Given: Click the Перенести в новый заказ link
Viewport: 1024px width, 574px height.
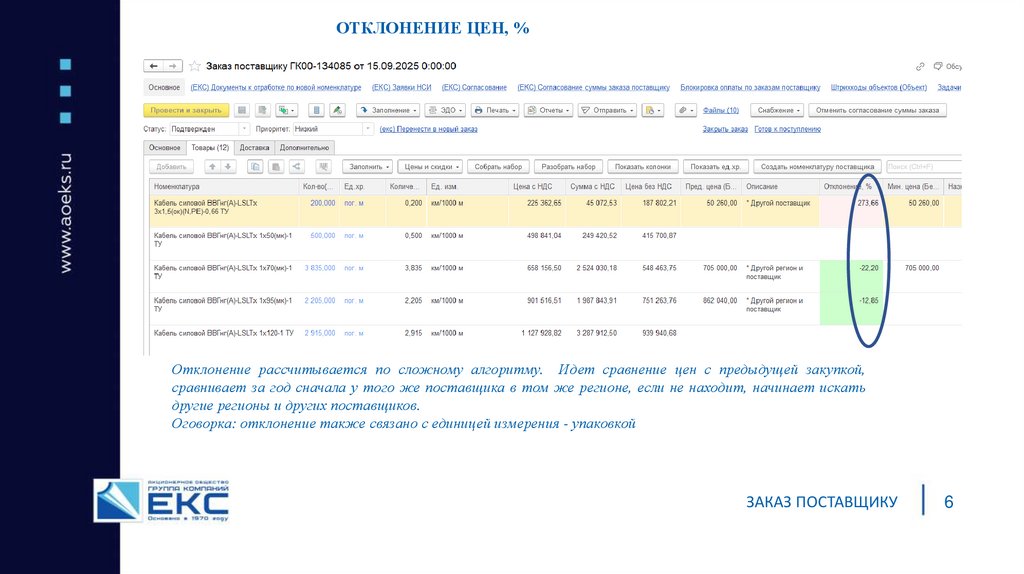Looking at the screenshot, I should click(428, 129).
